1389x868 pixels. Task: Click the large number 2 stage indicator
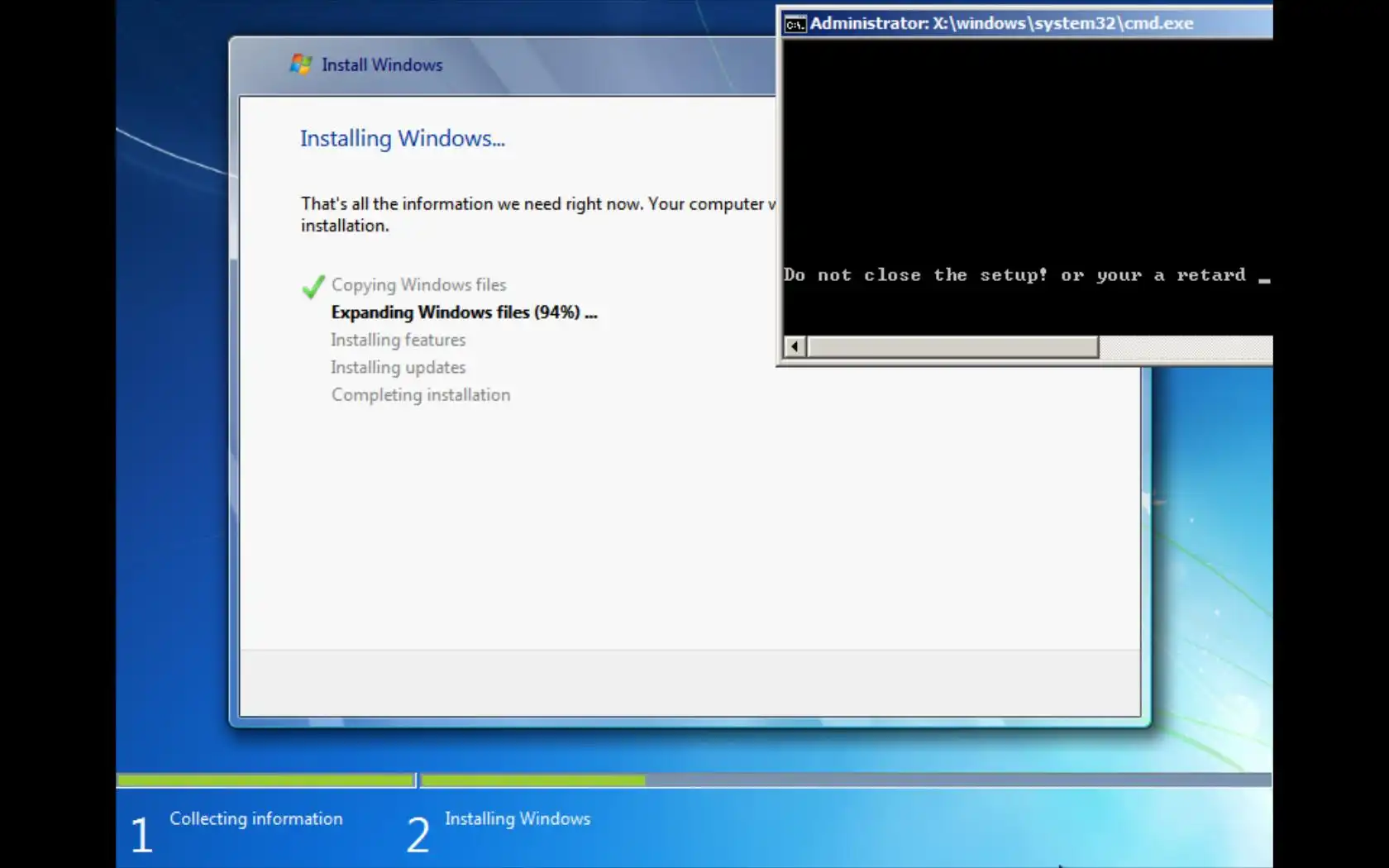pyautogui.click(x=418, y=835)
